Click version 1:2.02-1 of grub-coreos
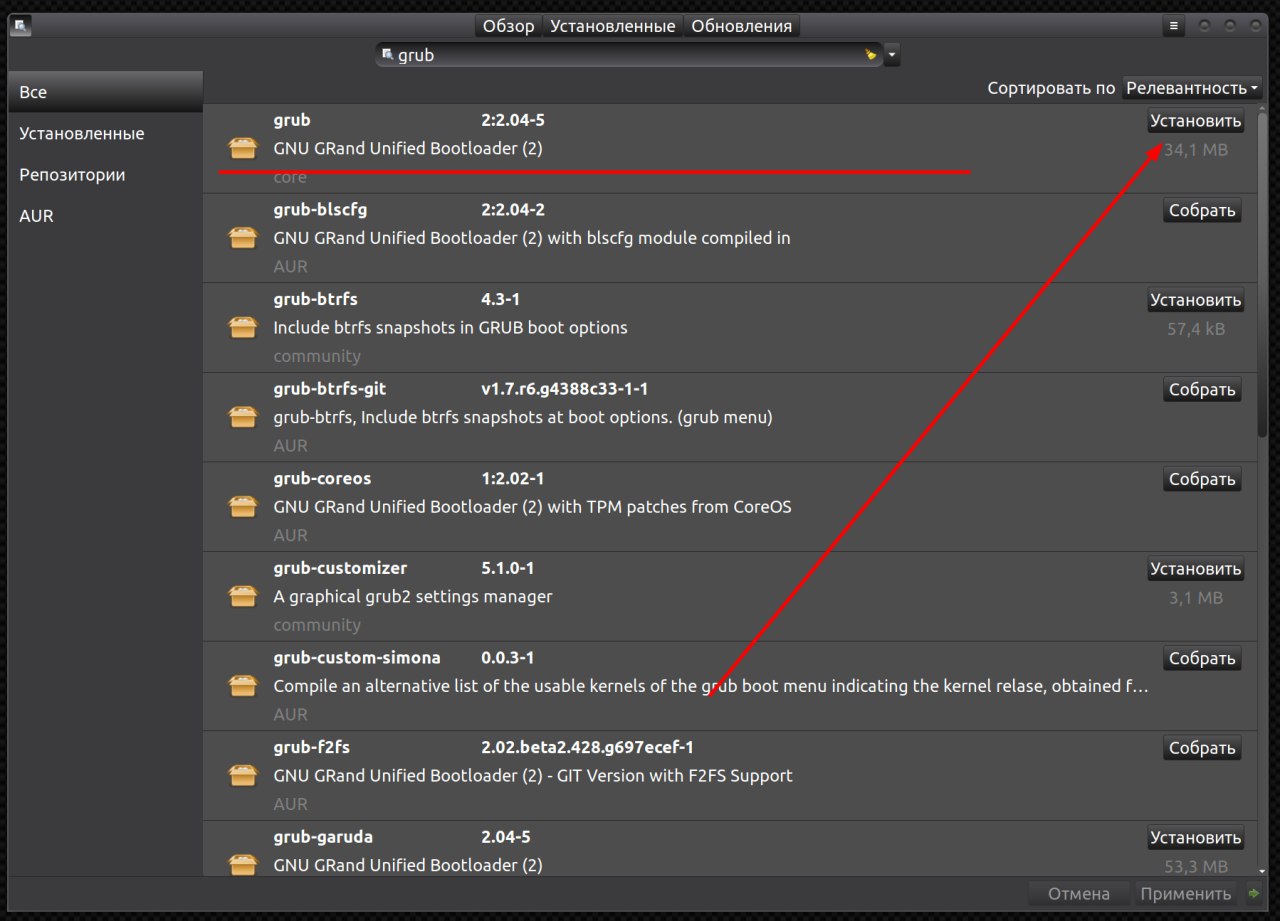The height and width of the screenshot is (921, 1280). (x=512, y=479)
